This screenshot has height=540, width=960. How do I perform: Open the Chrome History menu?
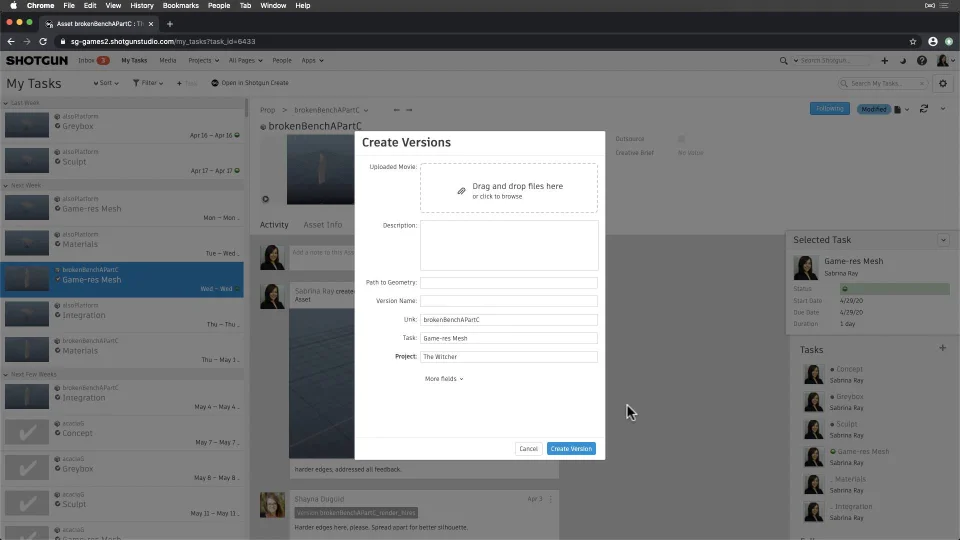(141, 6)
